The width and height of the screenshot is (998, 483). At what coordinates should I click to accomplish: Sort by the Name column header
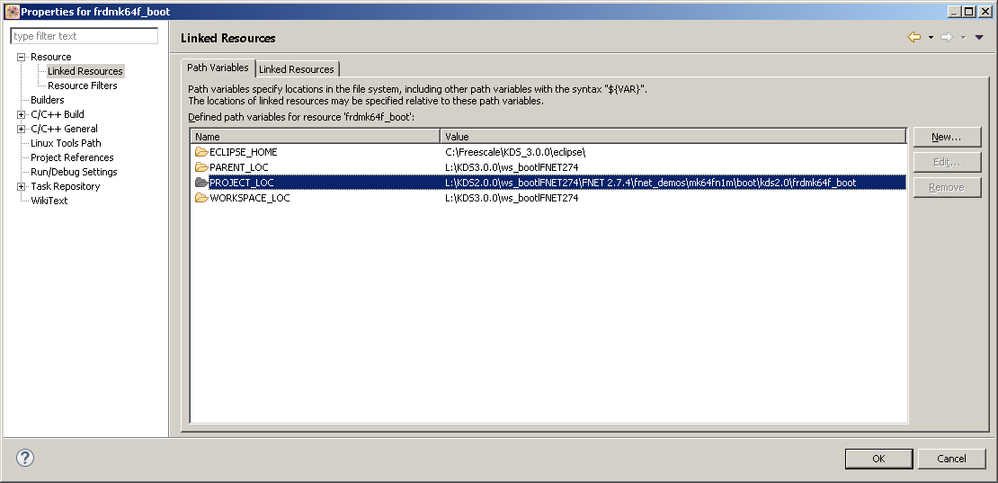[316, 136]
